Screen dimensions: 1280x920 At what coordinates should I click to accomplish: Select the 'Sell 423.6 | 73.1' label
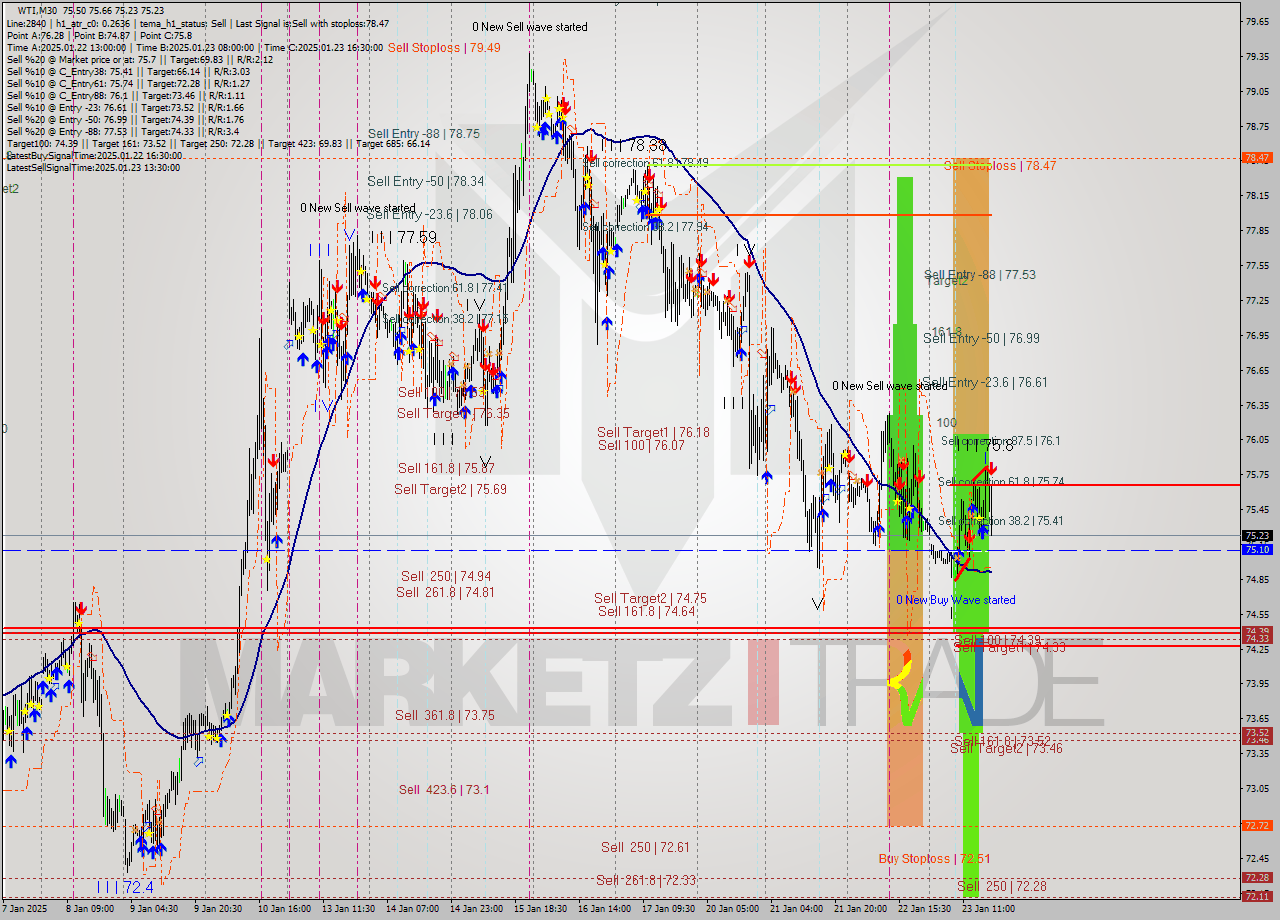point(444,789)
